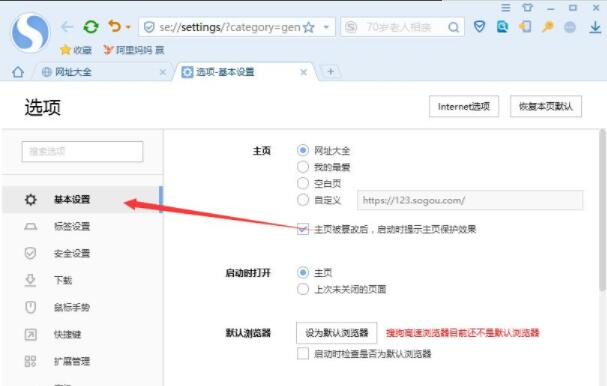Select 自定义 homepage radio button
The height and width of the screenshot is (386, 607).
point(303,200)
